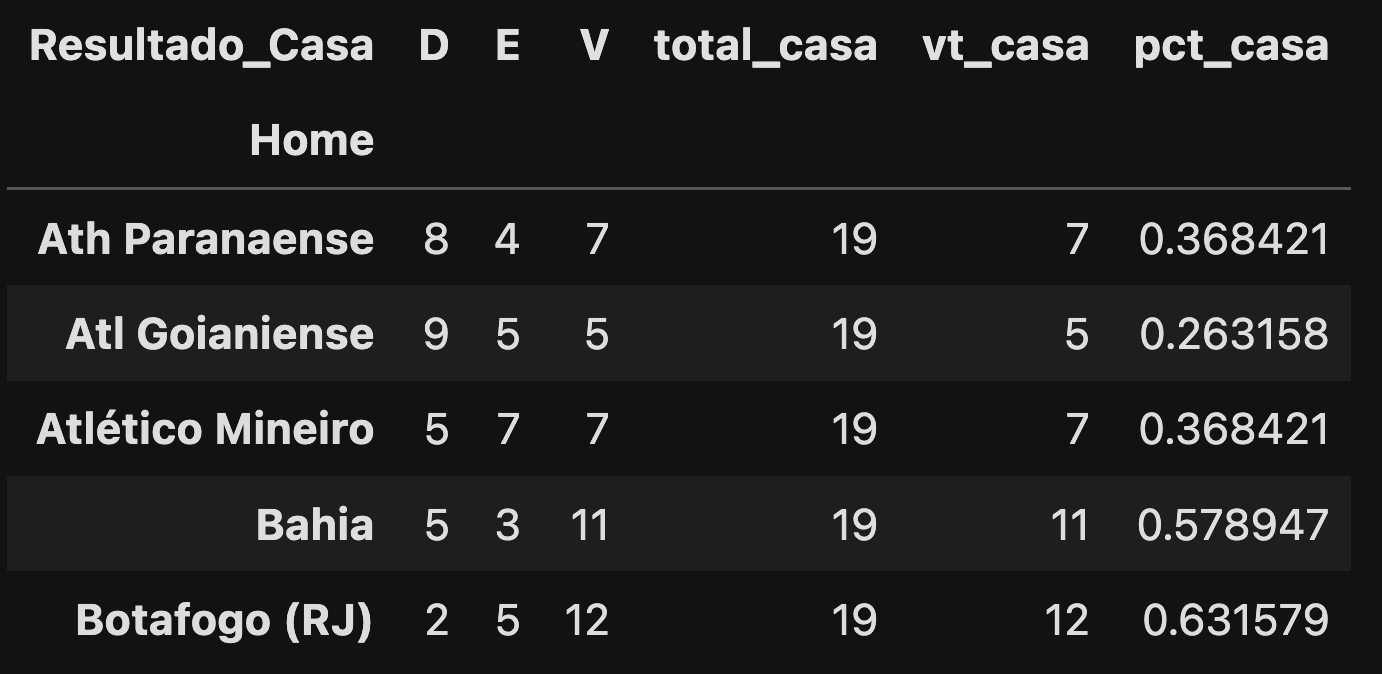Click Botafogo's vt_casa value 12
This screenshot has height=674, width=1382.
point(1065,620)
